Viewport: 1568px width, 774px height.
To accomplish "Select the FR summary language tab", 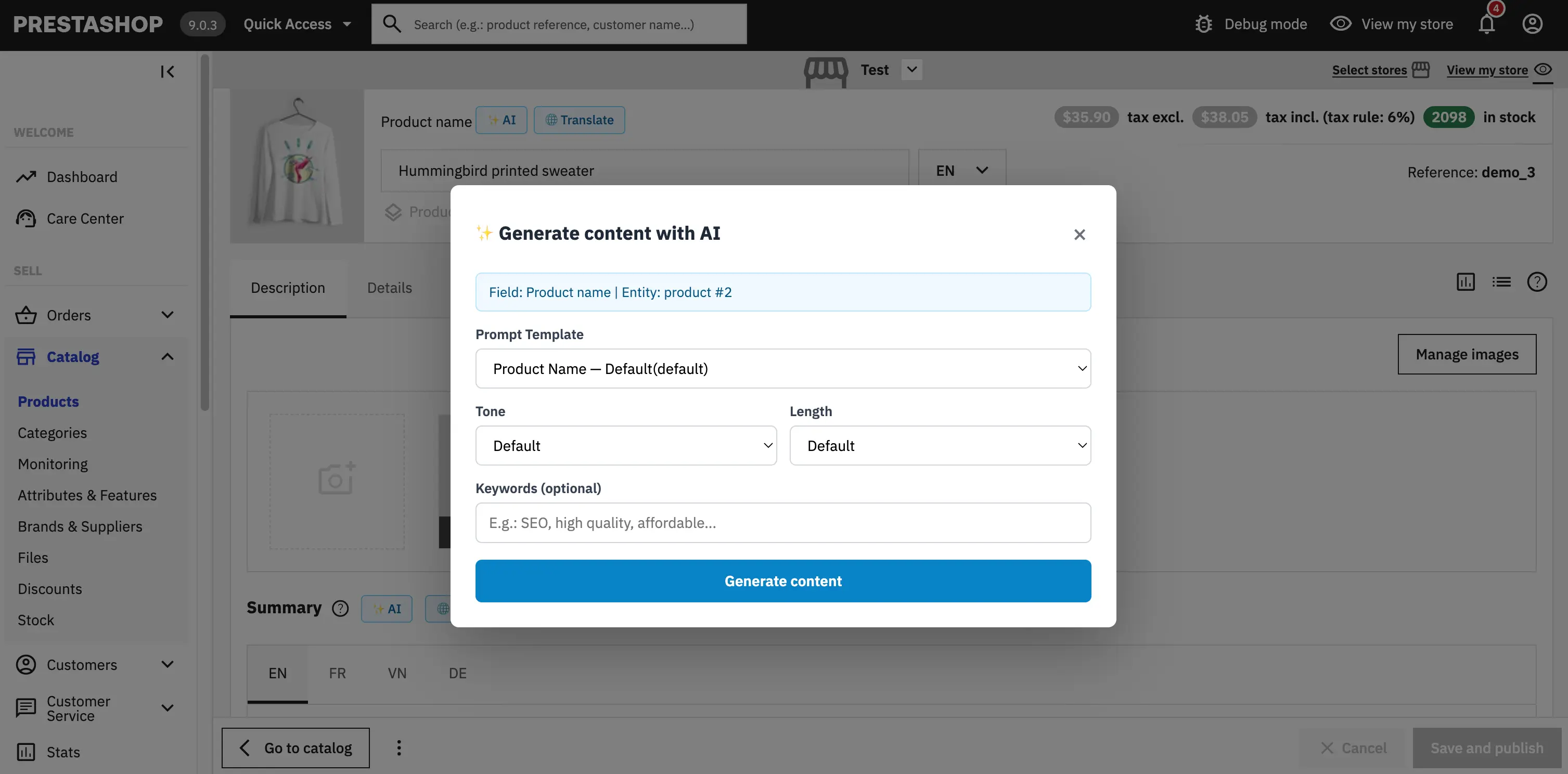I will click(337, 674).
